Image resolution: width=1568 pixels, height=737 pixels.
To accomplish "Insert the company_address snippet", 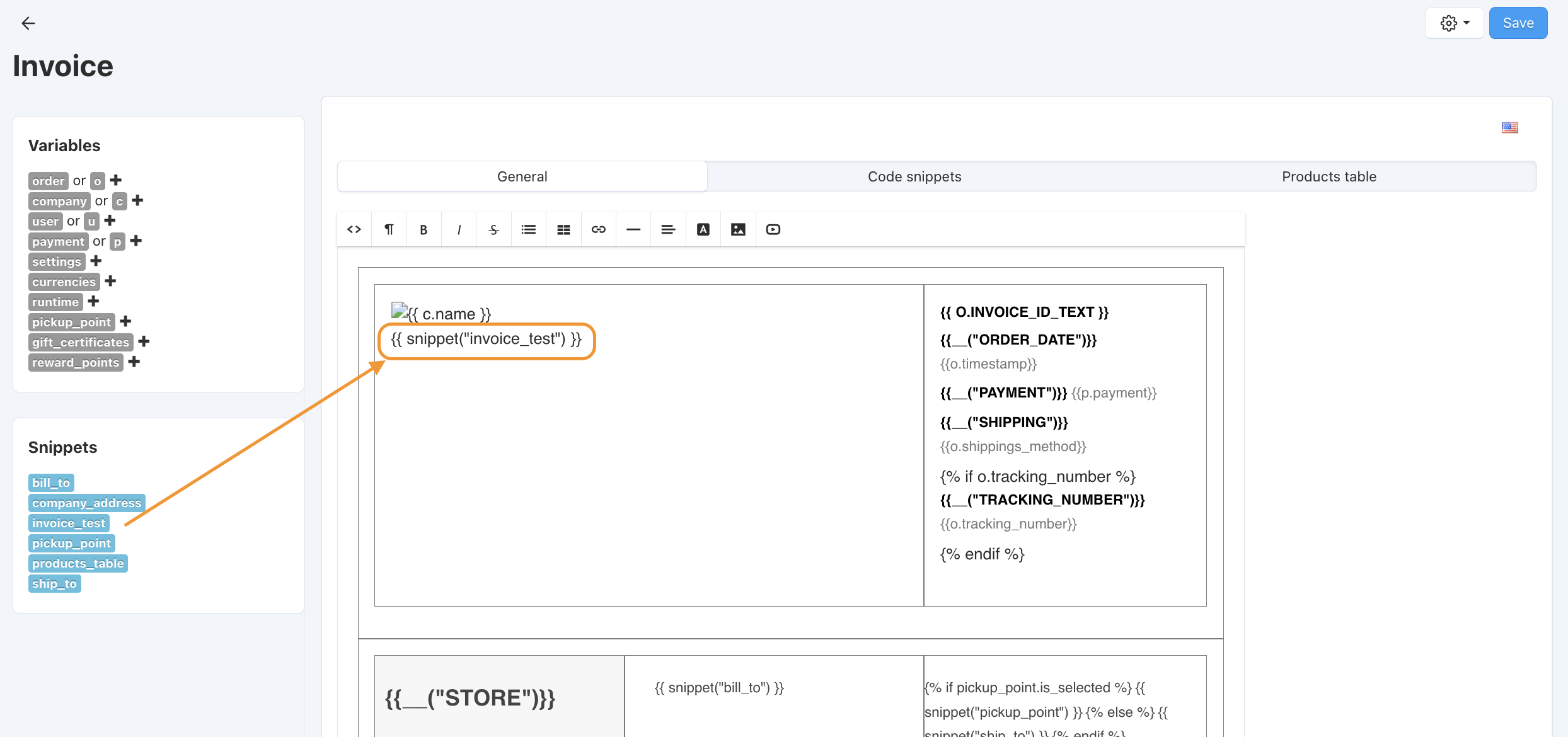I will click(87, 503).
